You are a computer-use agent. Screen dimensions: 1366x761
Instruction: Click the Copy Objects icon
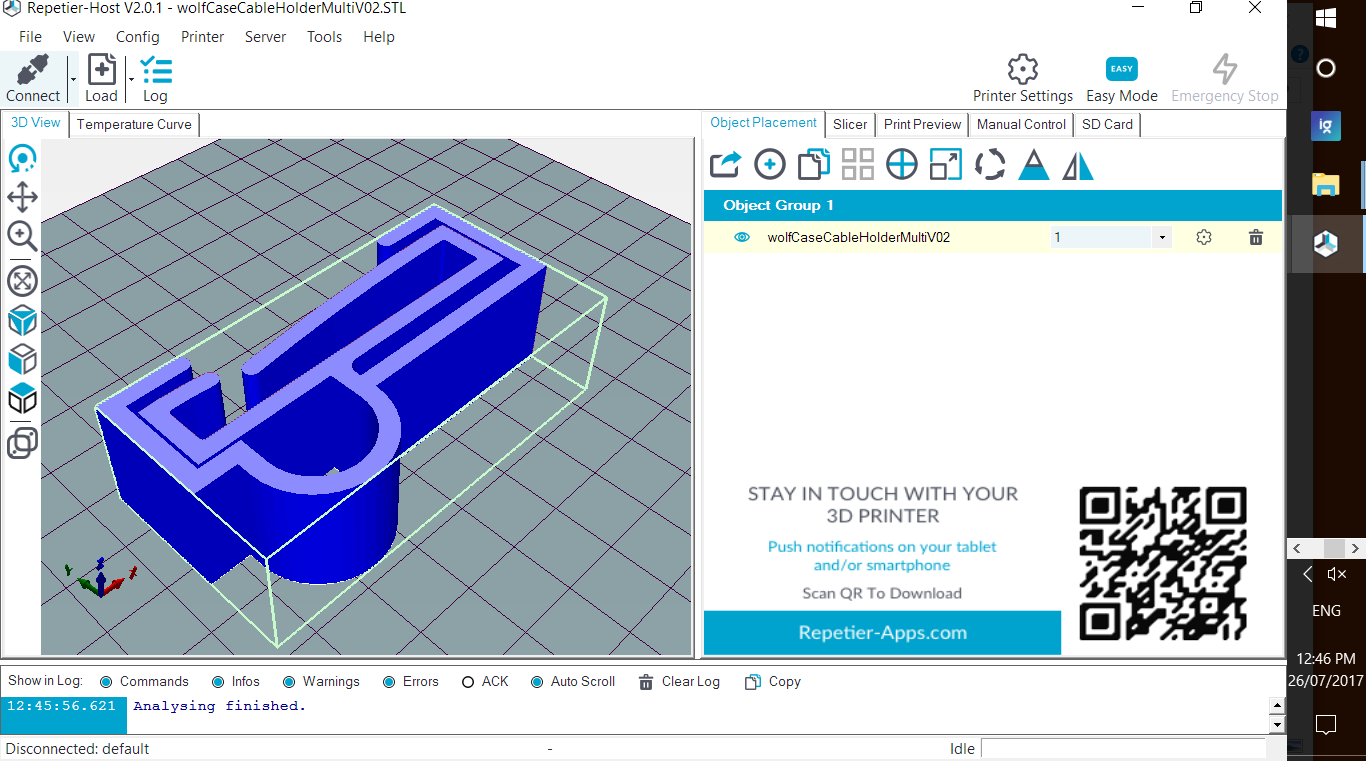point(813,164)
